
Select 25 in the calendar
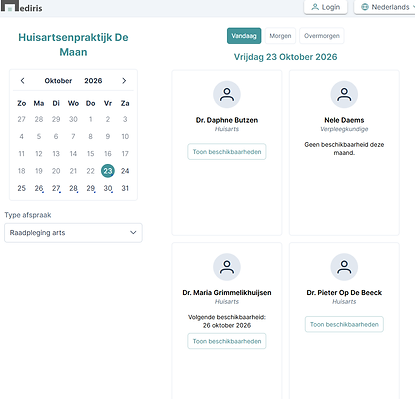point(22,188)
